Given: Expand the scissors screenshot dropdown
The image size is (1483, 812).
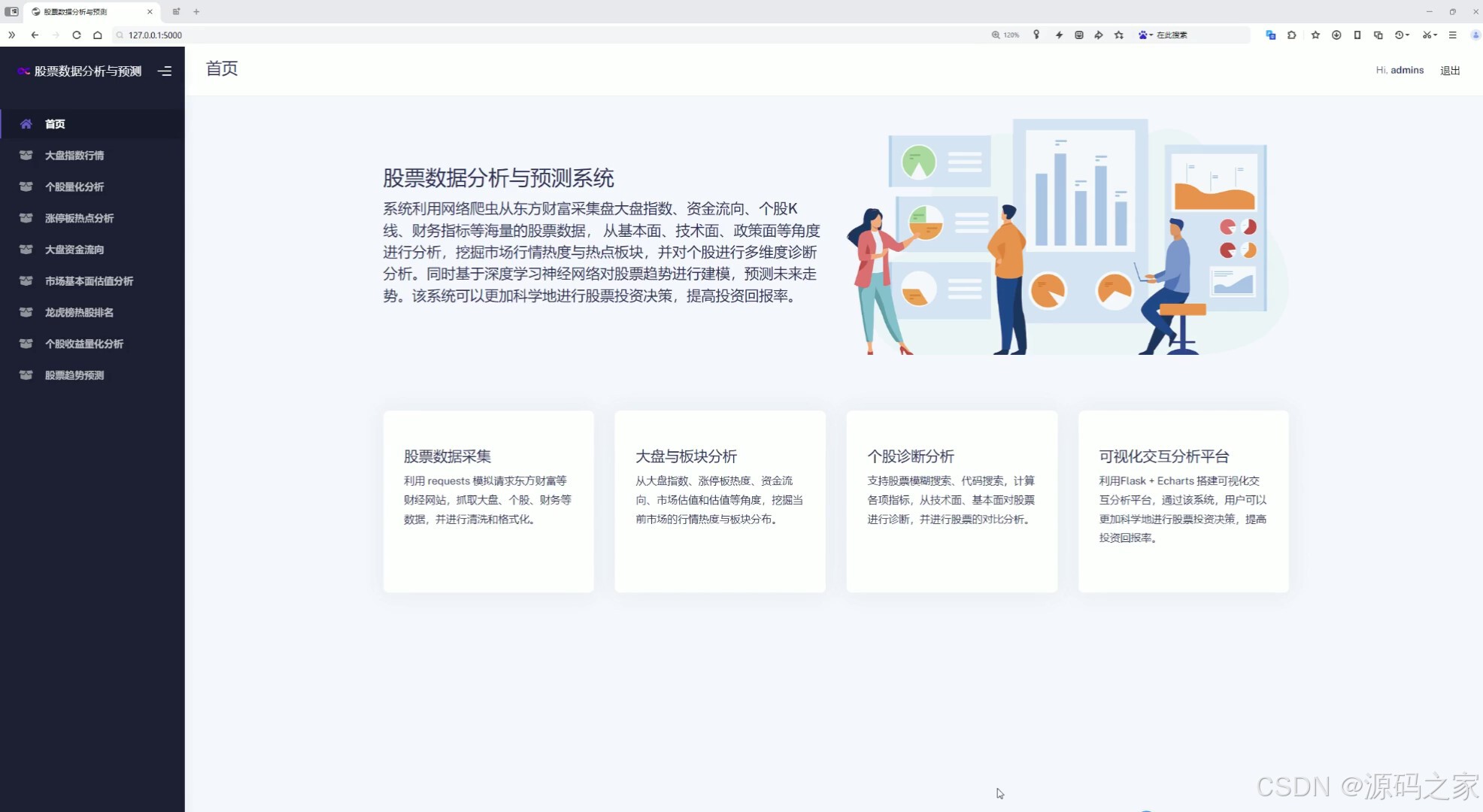Looking at the screenshot, I should tap(1430, 35).
